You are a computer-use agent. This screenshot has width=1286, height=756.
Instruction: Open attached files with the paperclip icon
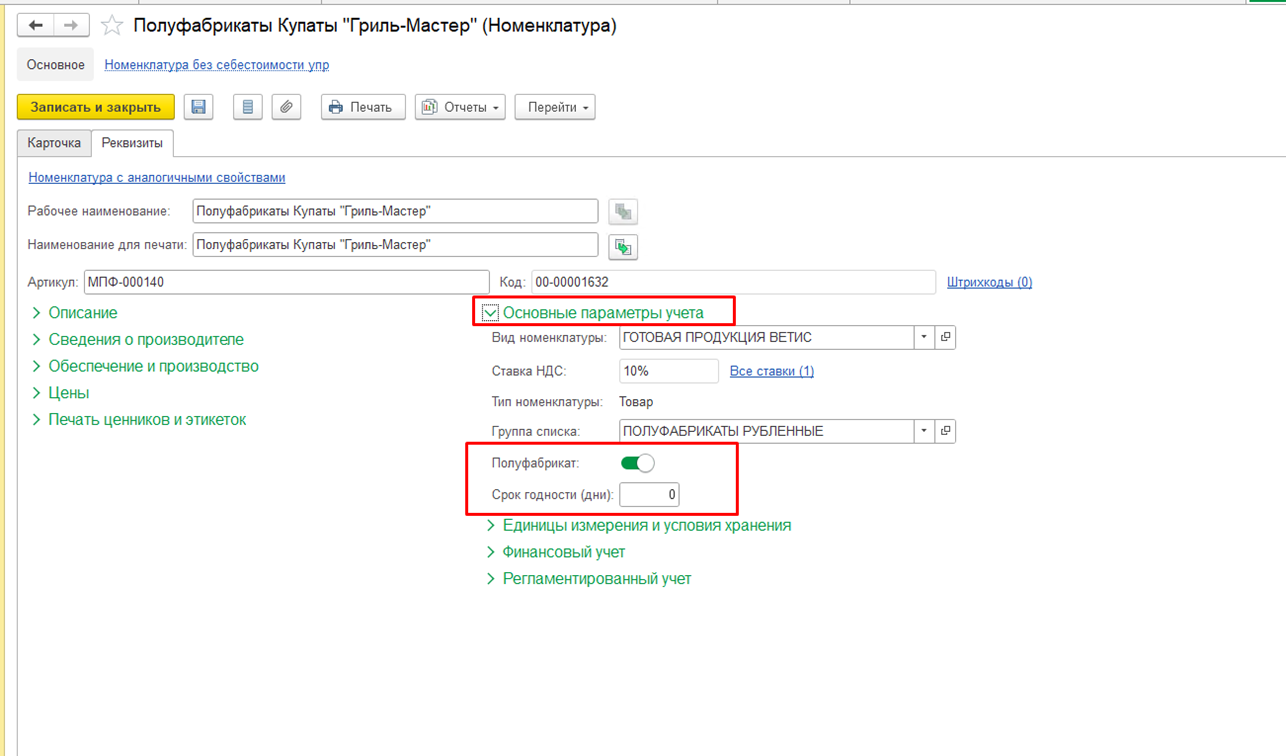(x=286, y=107)
